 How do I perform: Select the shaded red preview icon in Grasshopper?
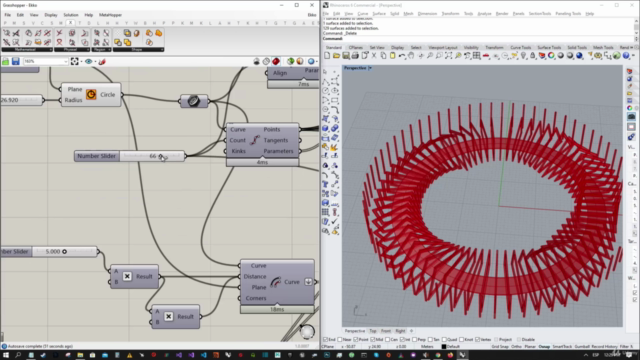coord(276,61)
